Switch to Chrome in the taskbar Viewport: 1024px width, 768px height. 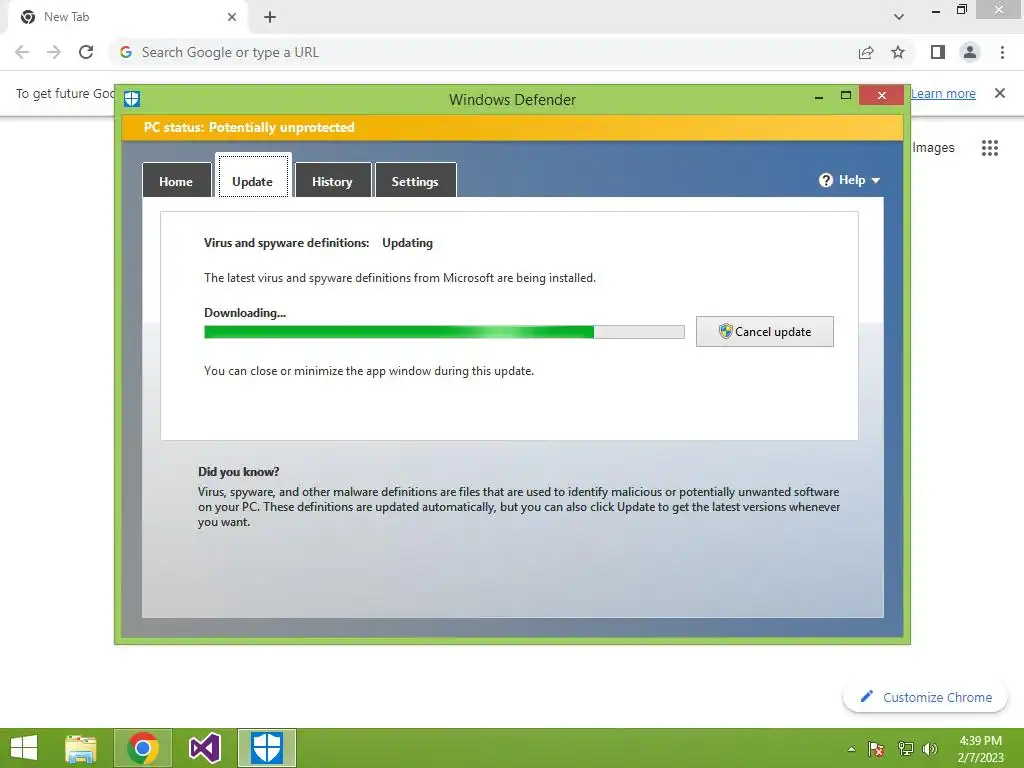(143, 748)
